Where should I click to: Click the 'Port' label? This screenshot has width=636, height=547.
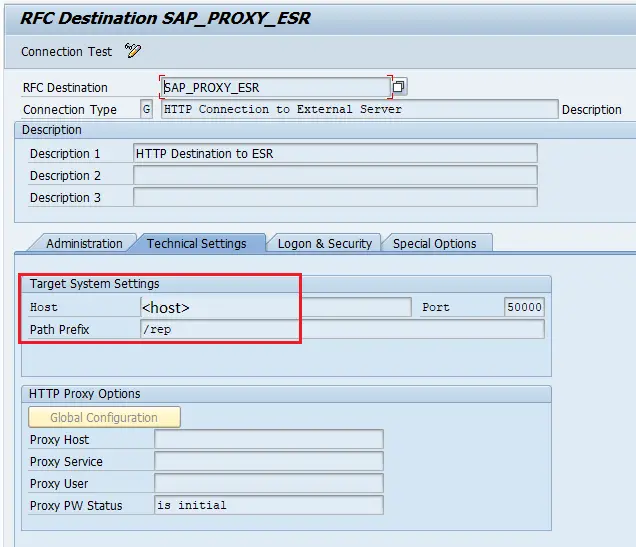436,307
